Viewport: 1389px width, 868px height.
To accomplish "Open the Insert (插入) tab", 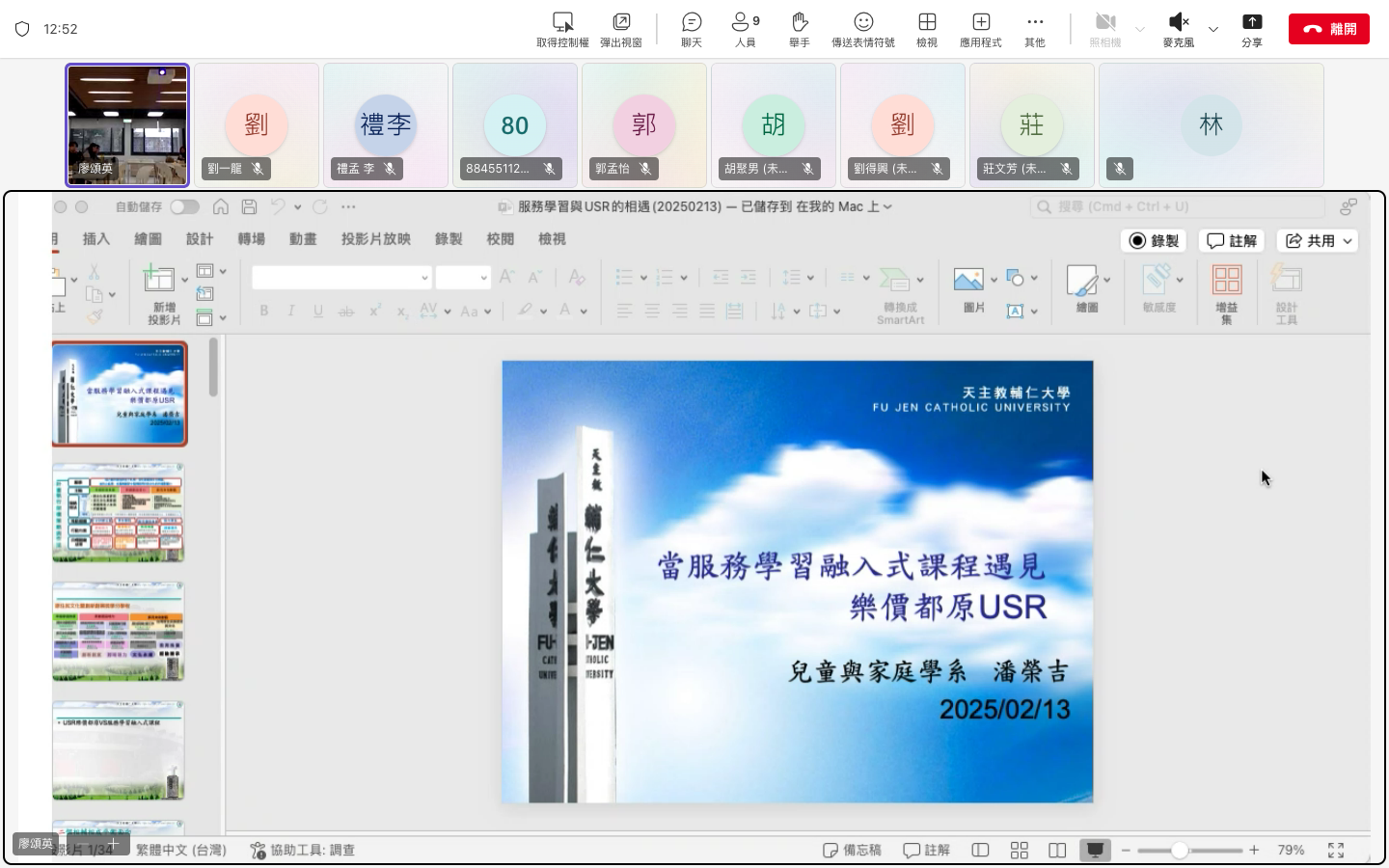I will (x=96, y=239).
